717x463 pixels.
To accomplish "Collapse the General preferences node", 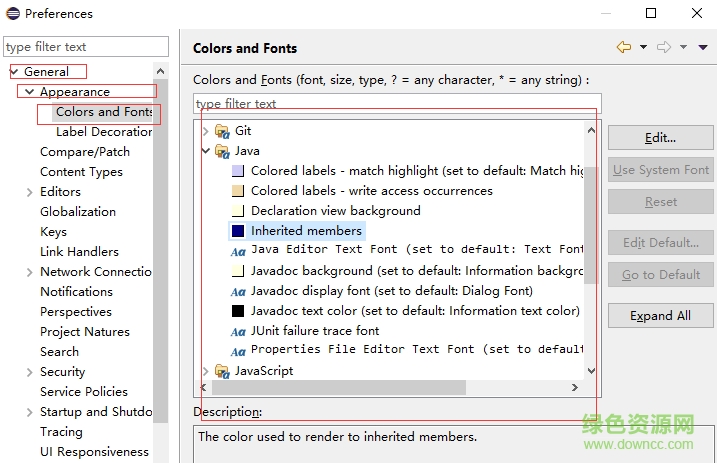I will pos(14,72).
